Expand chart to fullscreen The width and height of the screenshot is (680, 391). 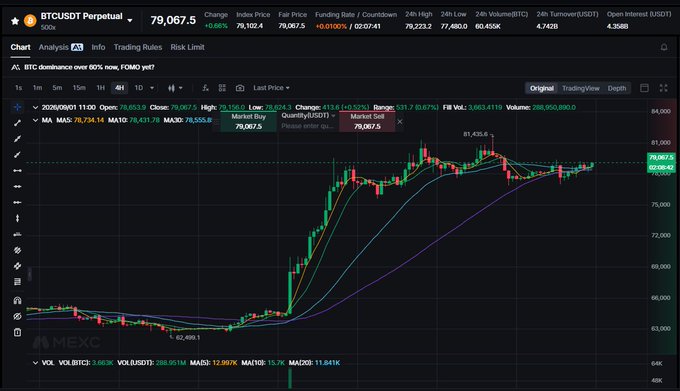pos(664,88)
